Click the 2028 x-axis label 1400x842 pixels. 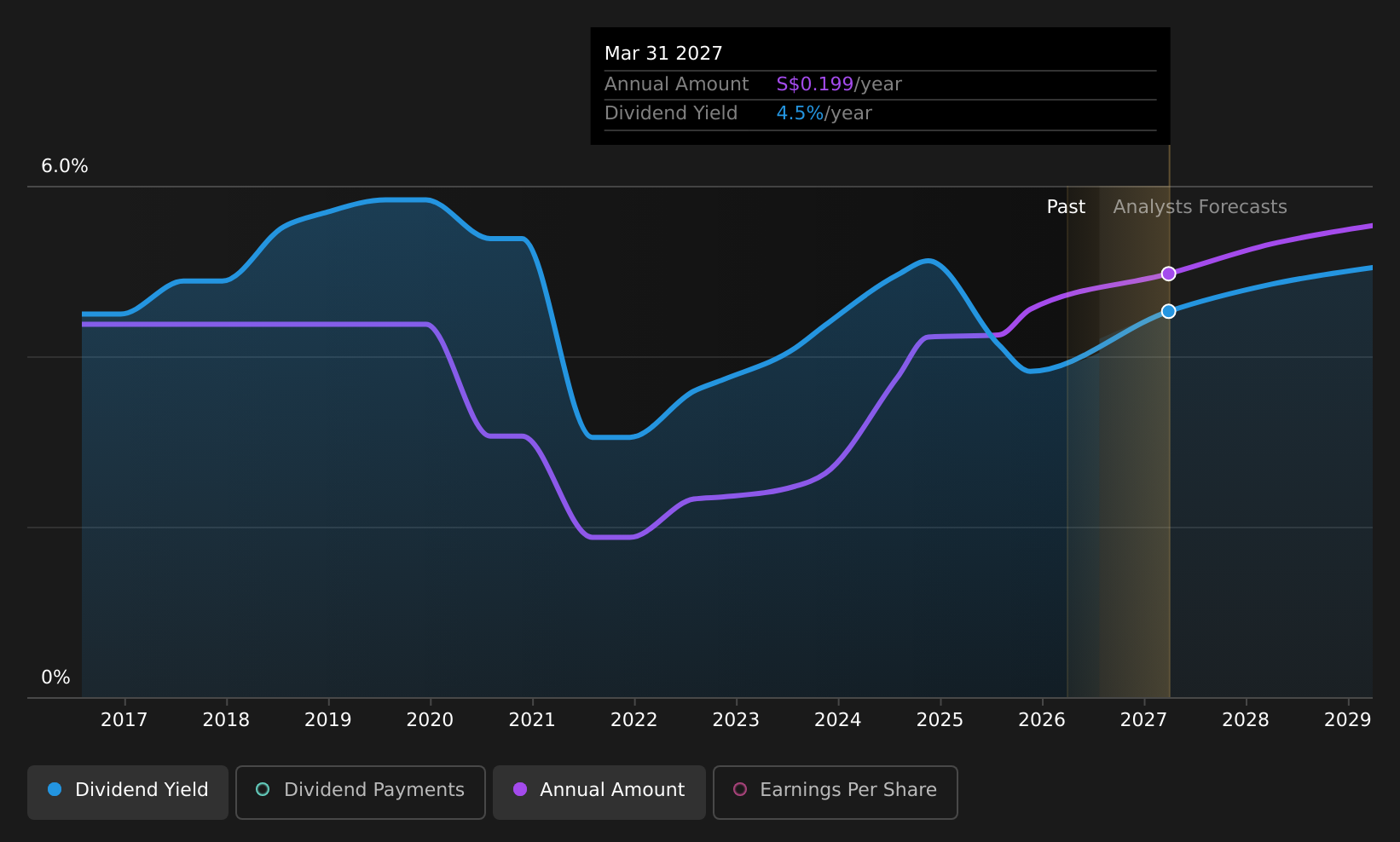pos(1246,720)
